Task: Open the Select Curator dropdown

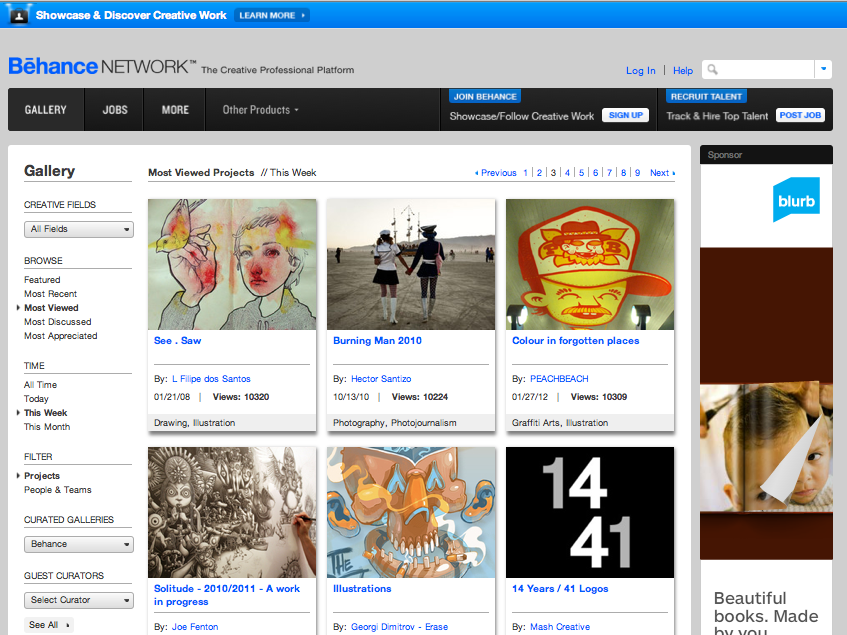Action: point(78,599)
